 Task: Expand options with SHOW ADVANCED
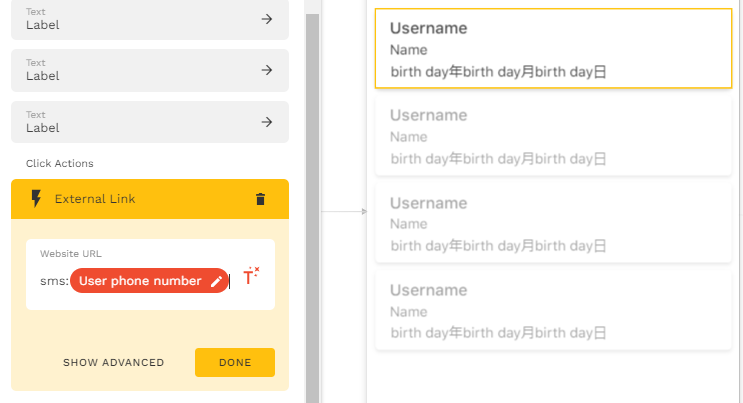click(114, 363)
